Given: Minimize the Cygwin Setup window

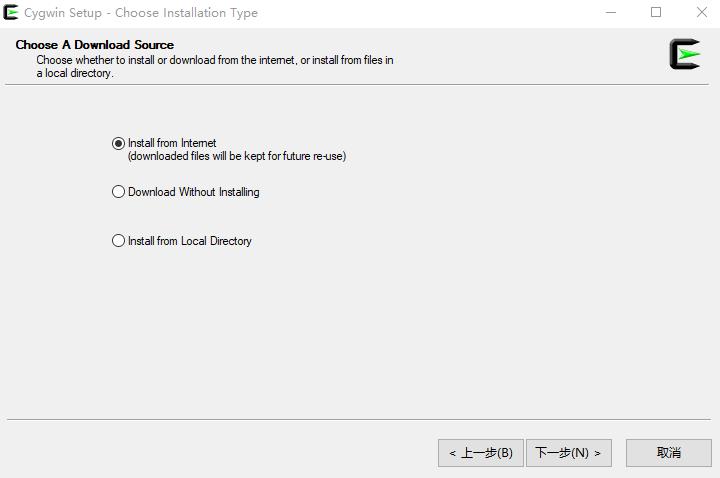Looking at the screenshot, I should point(611,12).
